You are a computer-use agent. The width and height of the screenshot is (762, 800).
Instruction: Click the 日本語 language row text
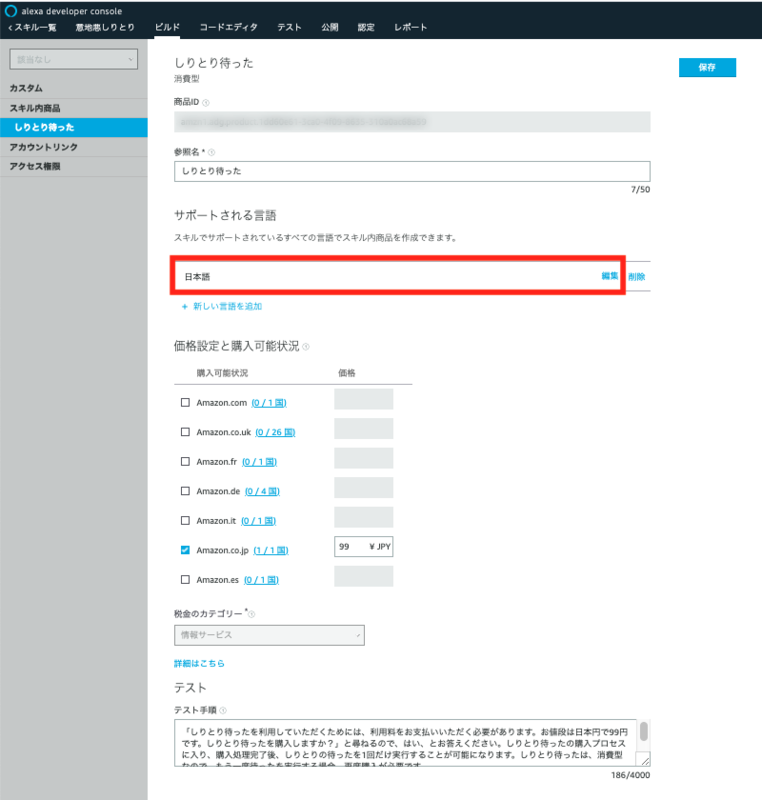pos(197,277)
